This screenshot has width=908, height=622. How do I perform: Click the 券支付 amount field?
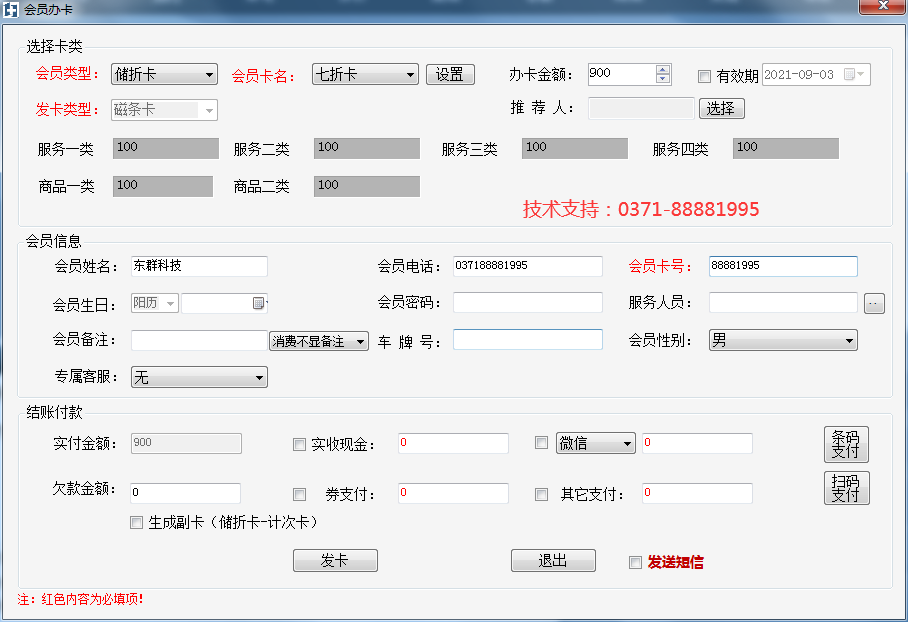click(x=453, y=493)
